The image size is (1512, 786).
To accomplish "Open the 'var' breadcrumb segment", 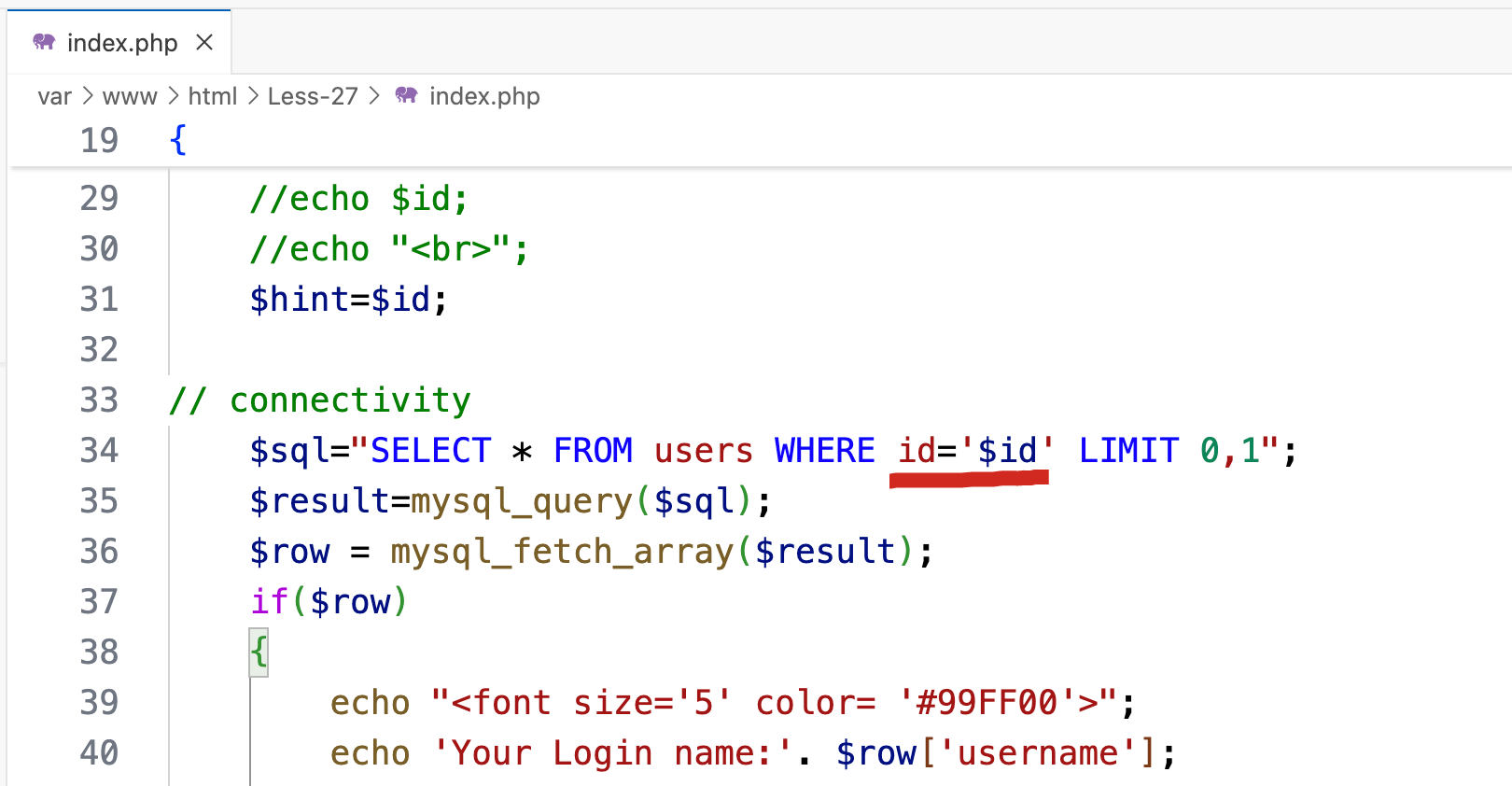I will pos(54,96).
